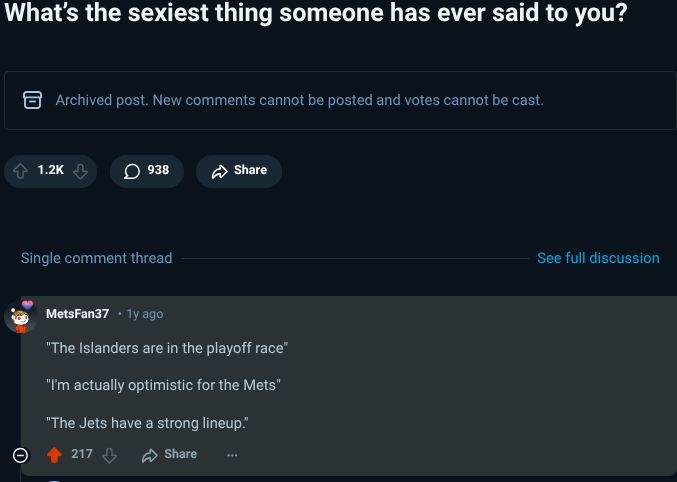Viewport: 677px width, 482px height.
Task: Open the 938 comments button
Action: [146, 171]
